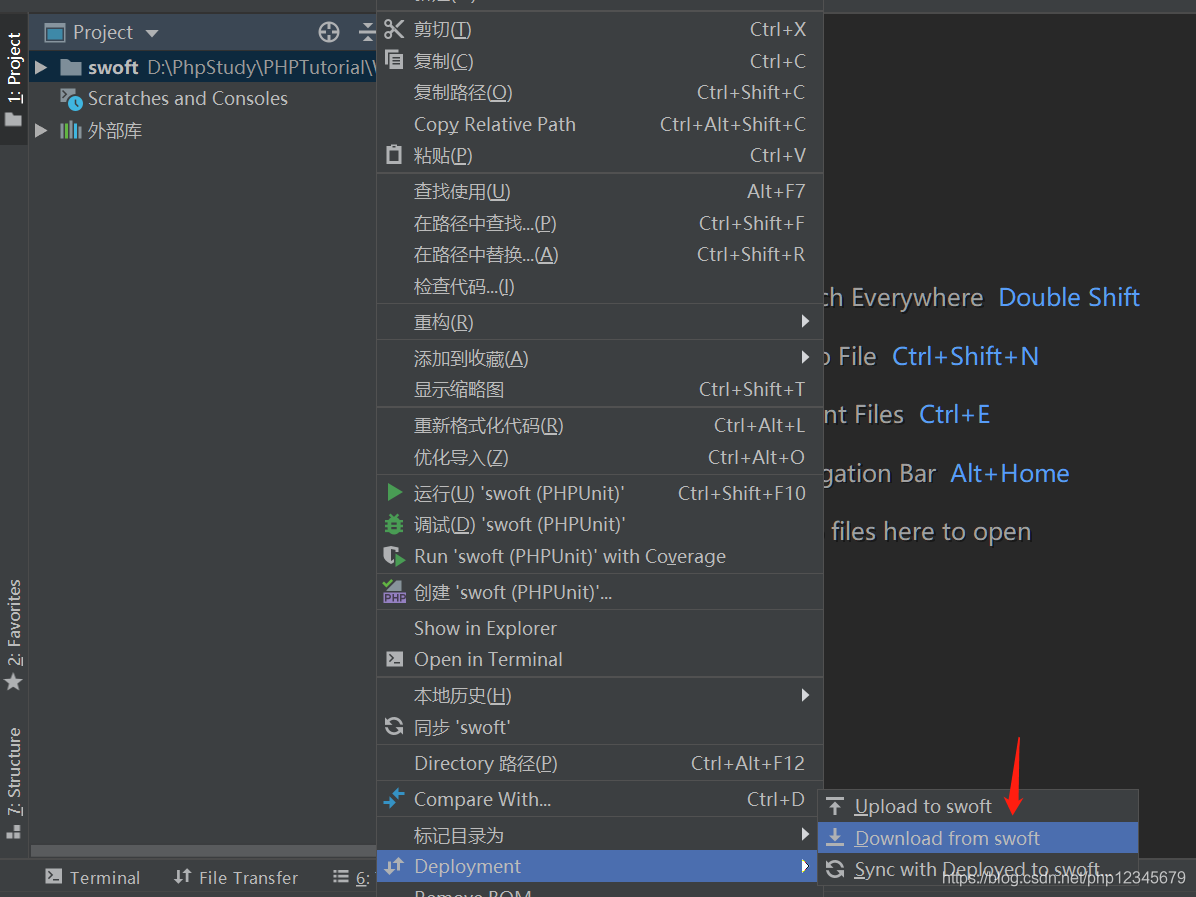Open the 标记目录为 submenu arrow
Image resolution: width=1196 pixels, height=897 pixels.
805,834
